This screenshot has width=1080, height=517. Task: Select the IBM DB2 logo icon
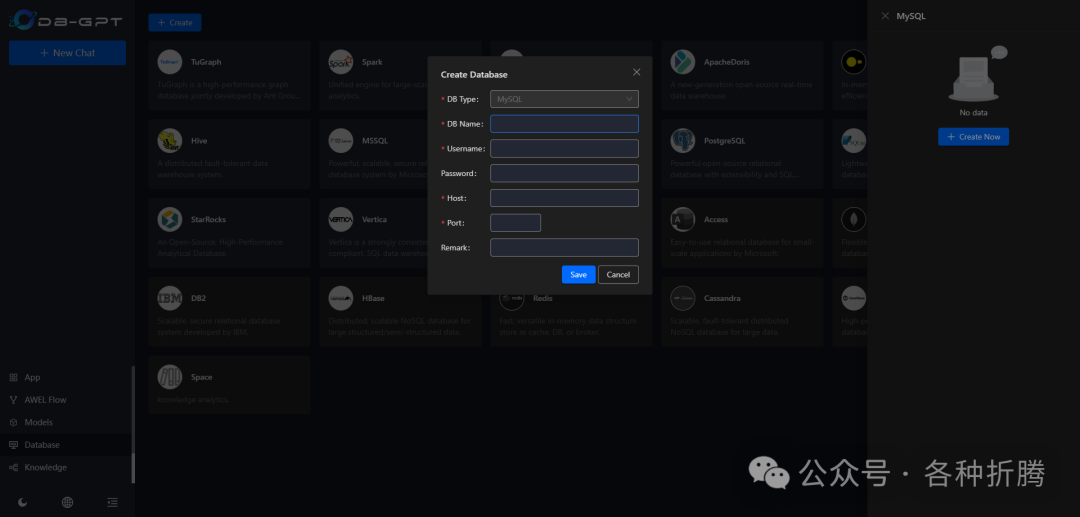[169, 298]
